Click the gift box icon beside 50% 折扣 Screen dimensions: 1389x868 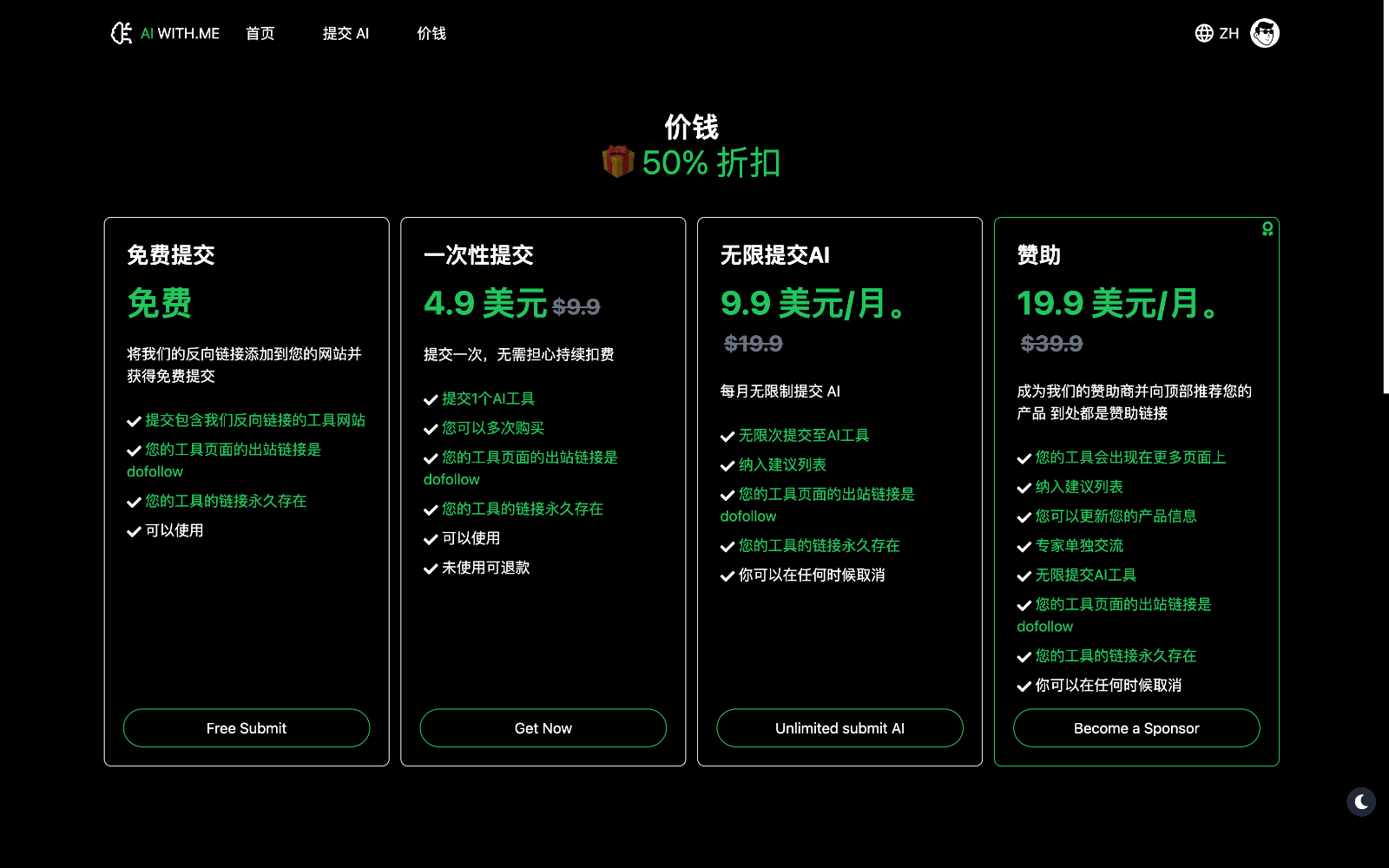coord(618,161)
